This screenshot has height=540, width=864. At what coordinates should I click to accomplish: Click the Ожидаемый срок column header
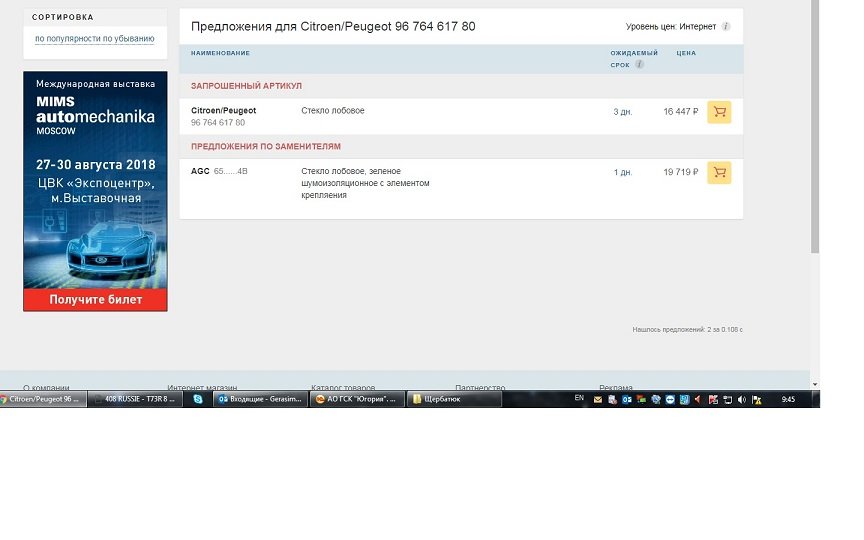(x=634, y=58)
